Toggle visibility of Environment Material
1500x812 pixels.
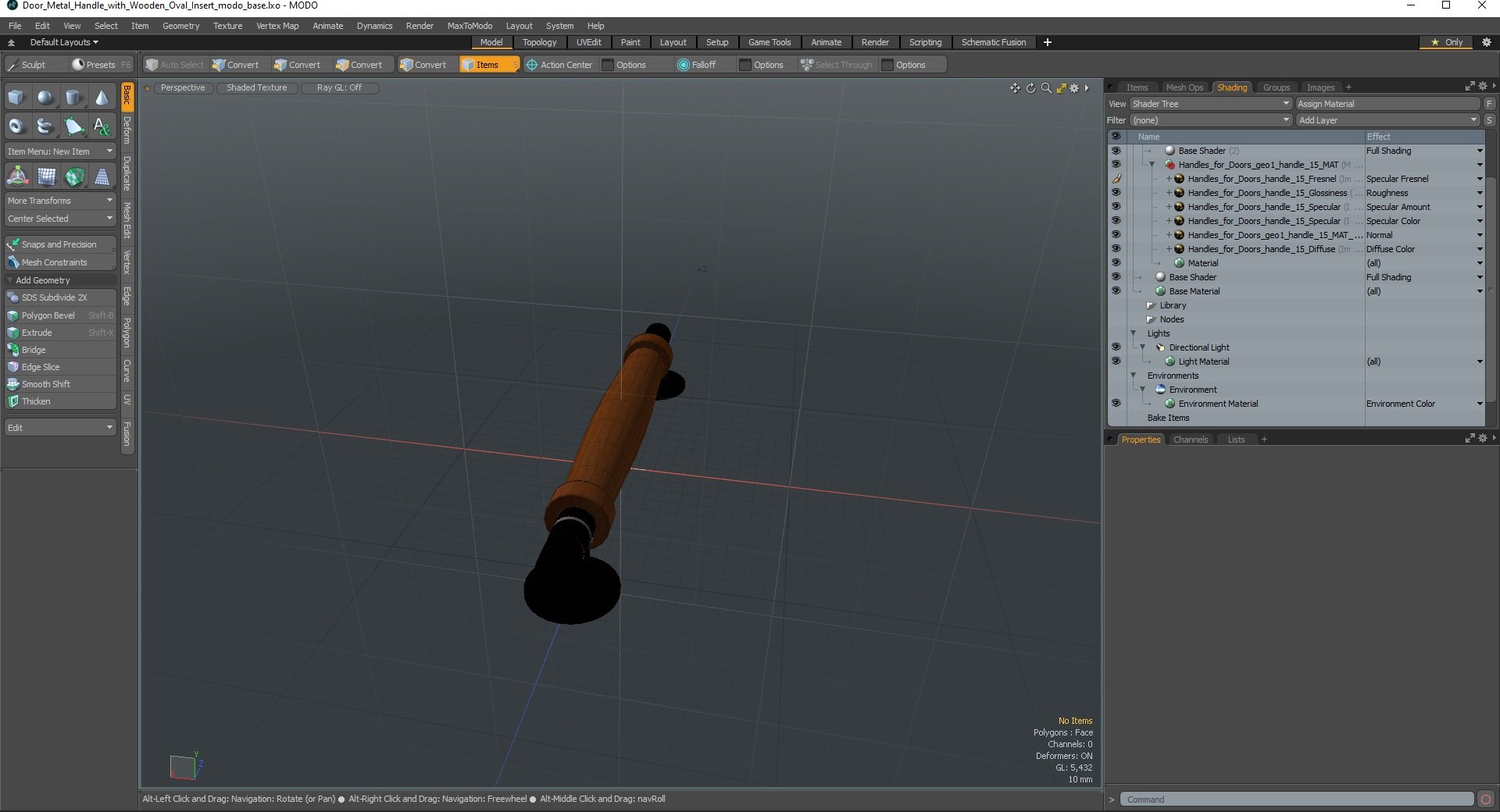(1116, 404)
